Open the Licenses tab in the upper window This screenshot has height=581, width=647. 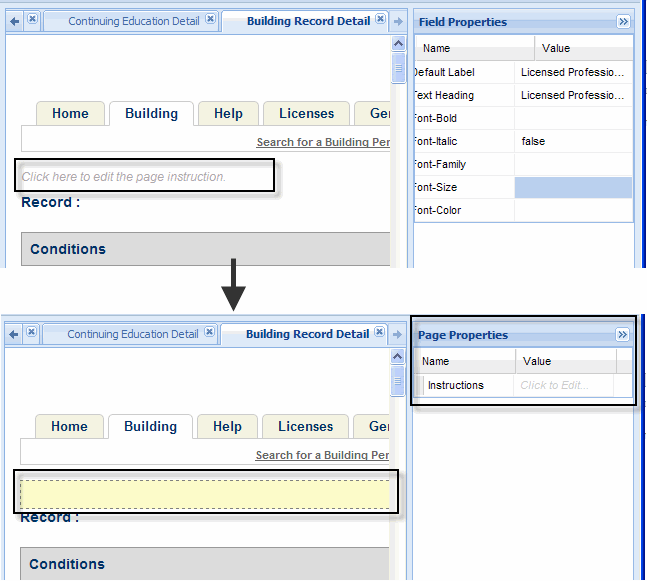coord(306,114)
